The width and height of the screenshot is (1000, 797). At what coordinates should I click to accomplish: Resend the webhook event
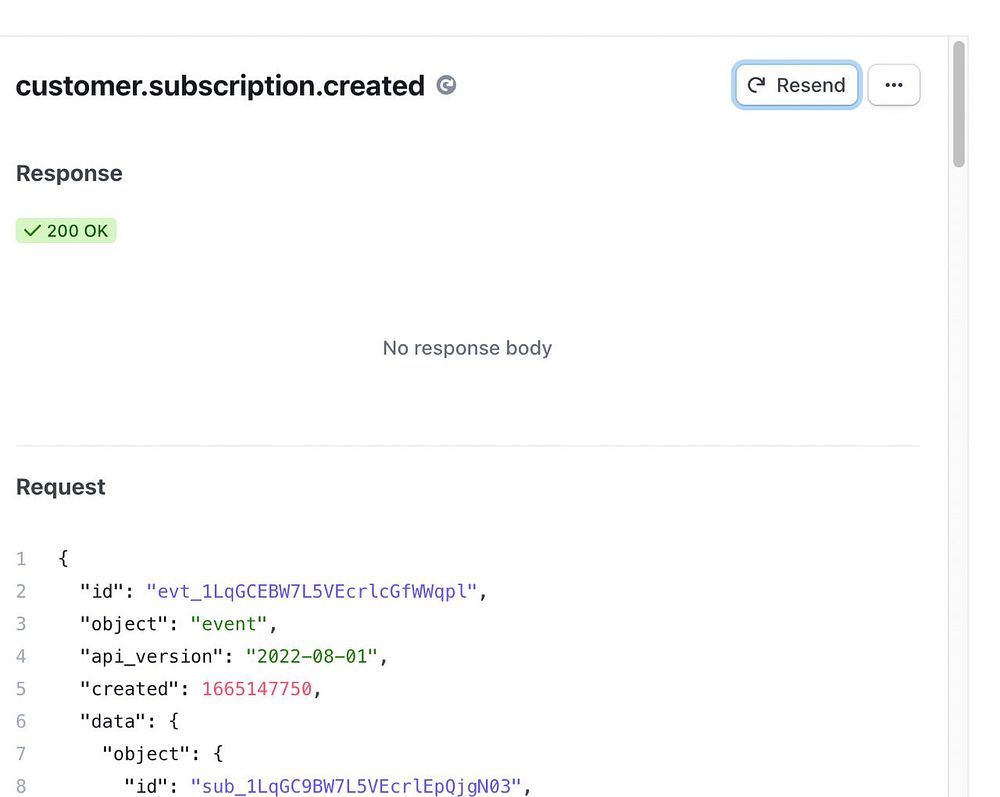click(796, 86)
